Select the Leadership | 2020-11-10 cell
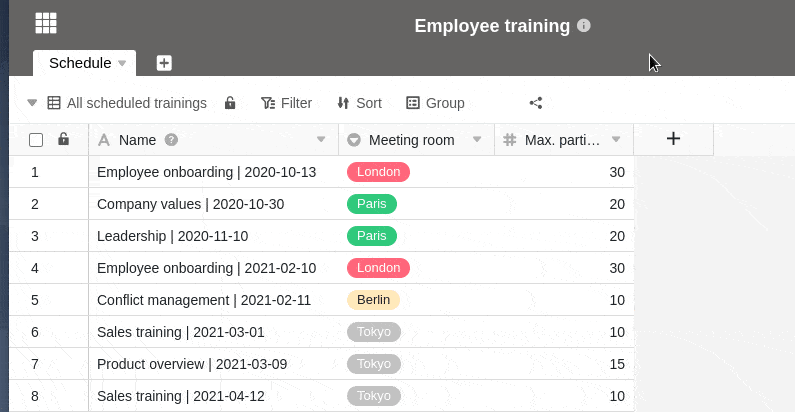 click(x=172, y=236)
